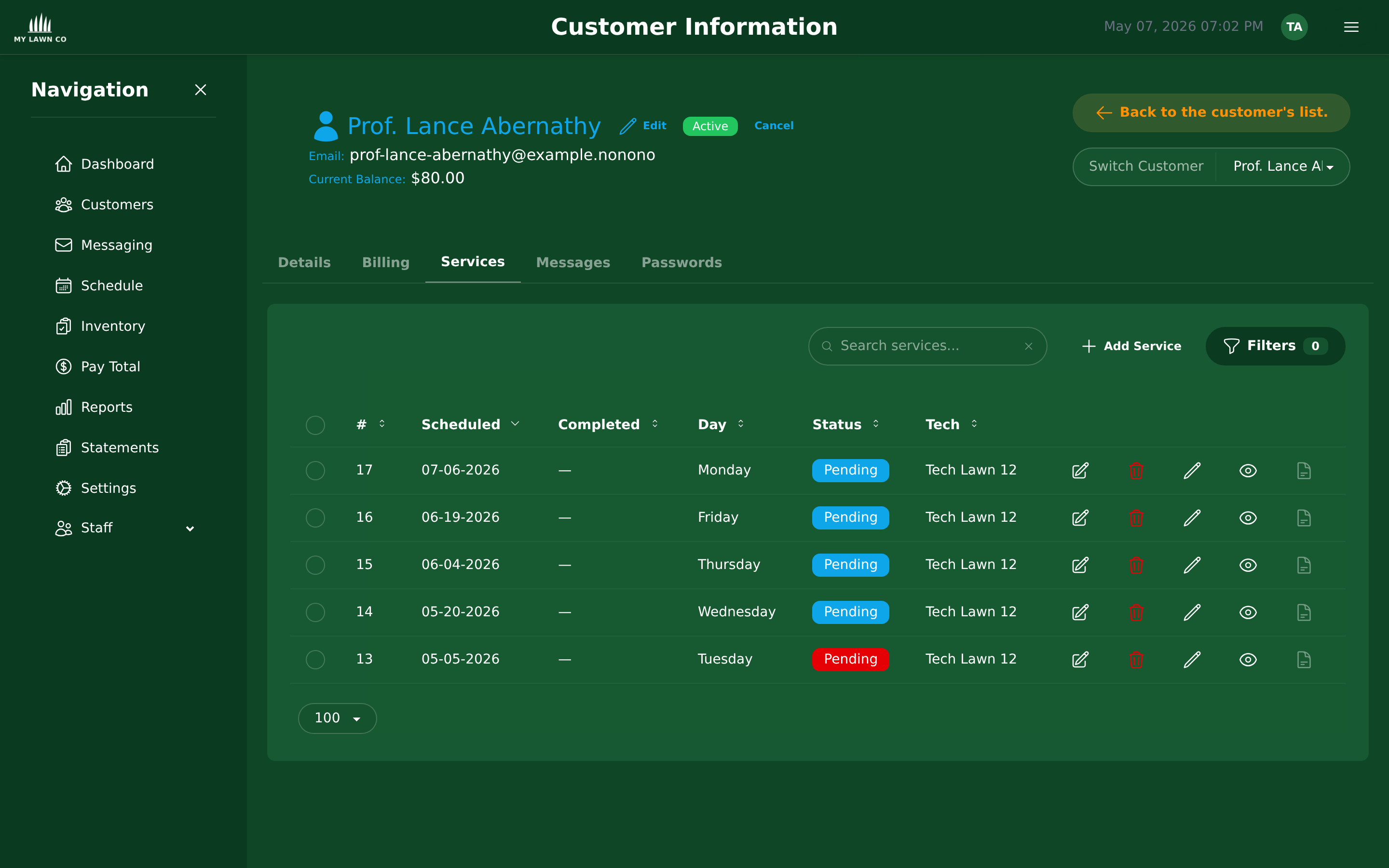Screen dimensions: 1389x868
Task: Delete service 16 with trash icon
Action: click(1136, 518)
